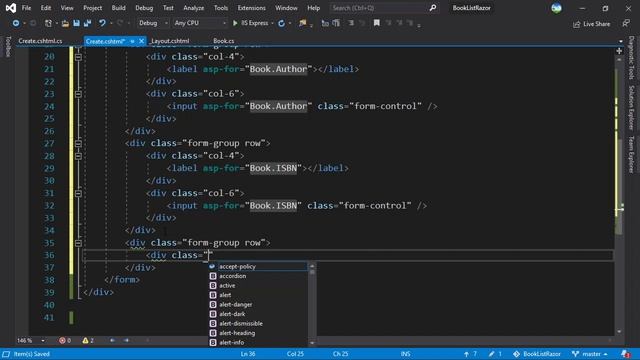The image size is (640, 360).
Task: Open the feedback icon beside Live Share
Action: pos(626,24)
